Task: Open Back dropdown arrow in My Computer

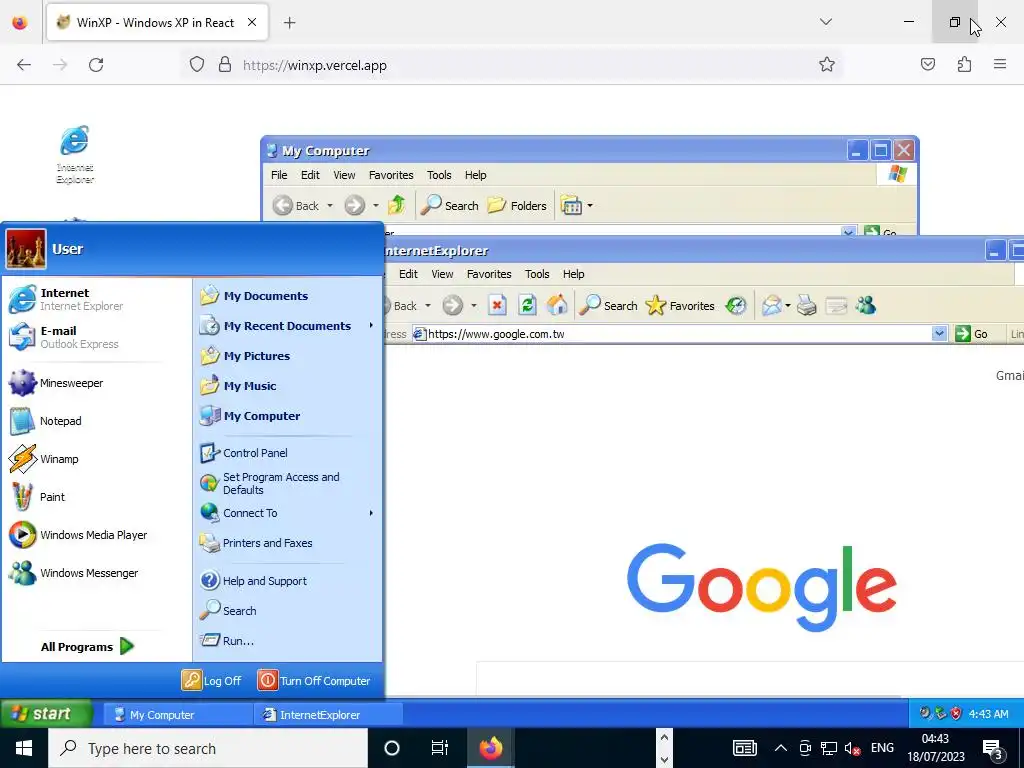Action: 330,206
